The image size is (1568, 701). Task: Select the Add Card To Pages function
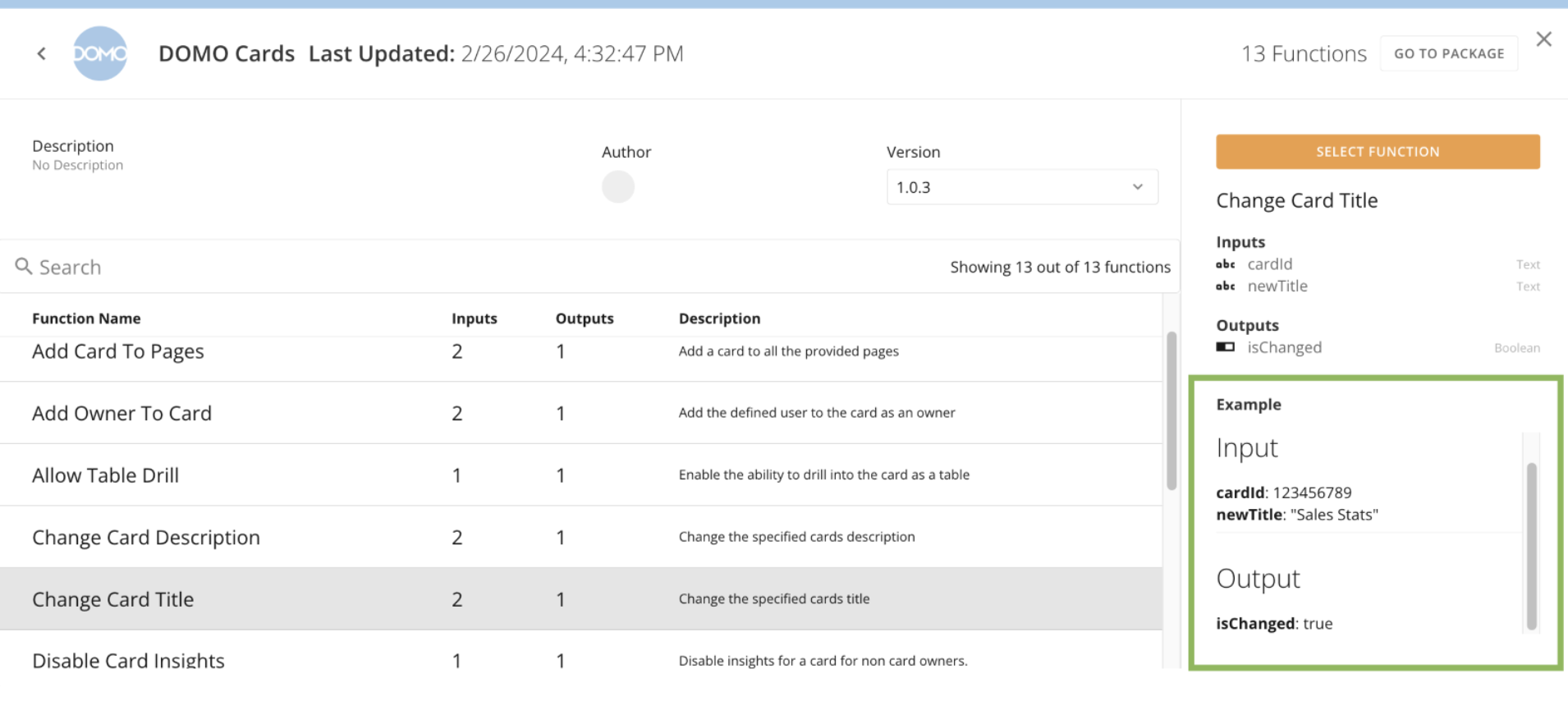[581, 358]
